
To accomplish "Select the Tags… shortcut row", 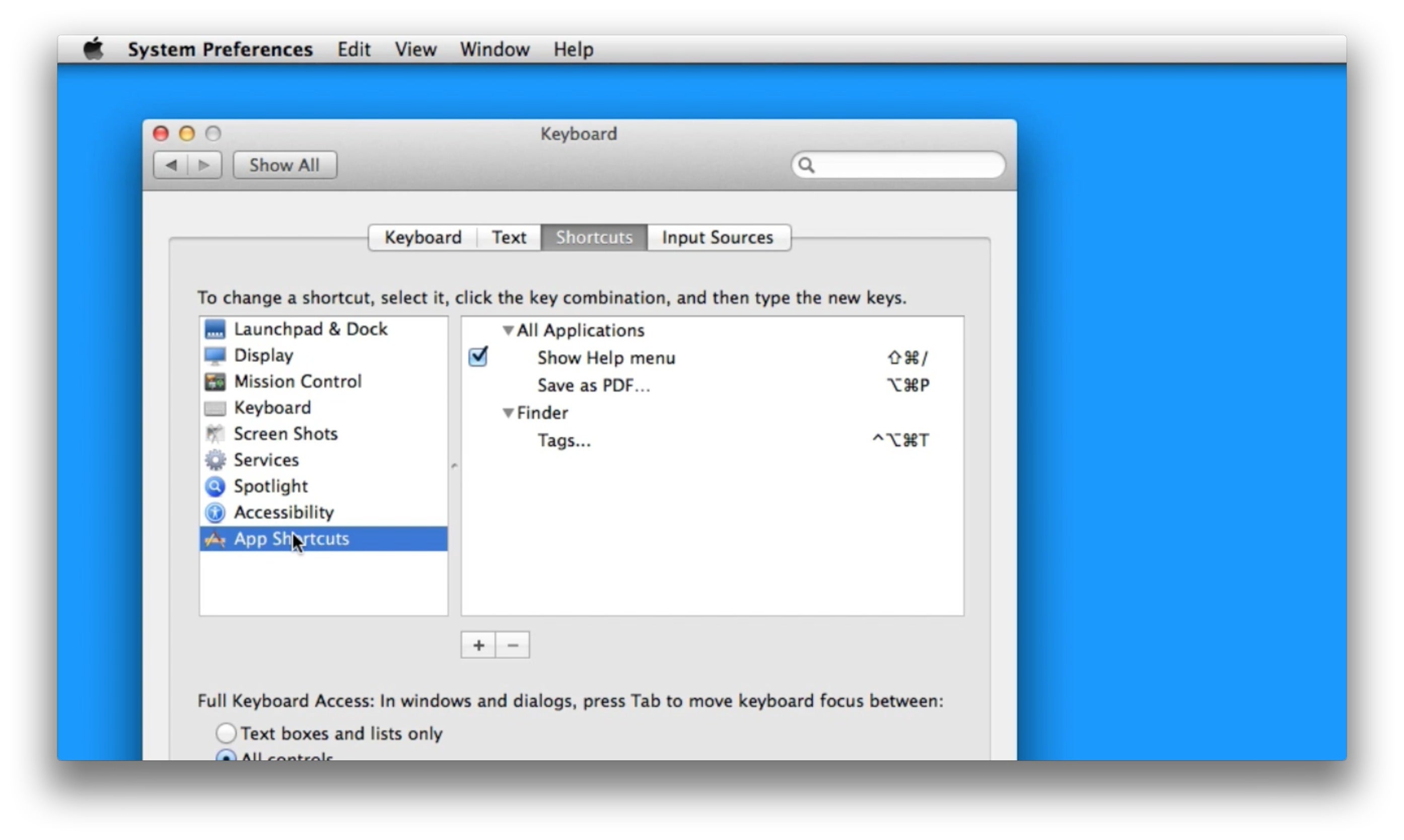I will tap(712, 440).
